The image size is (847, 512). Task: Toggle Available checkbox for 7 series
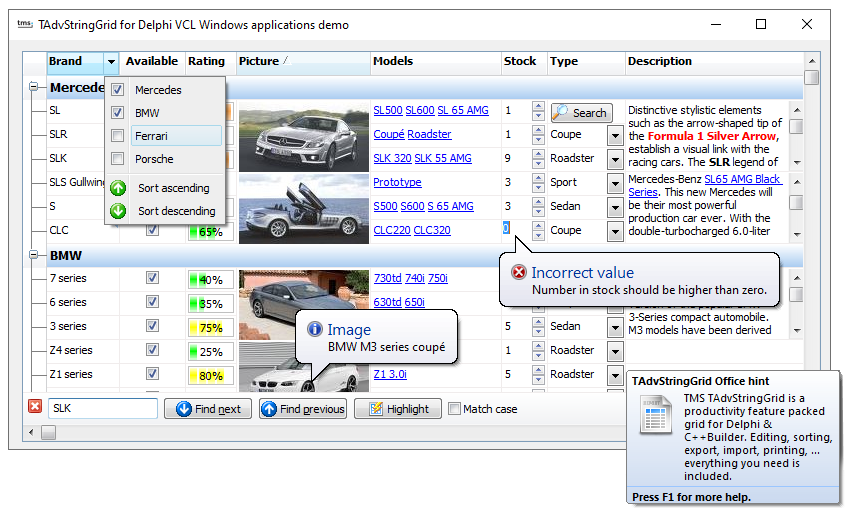click(152, 278)
